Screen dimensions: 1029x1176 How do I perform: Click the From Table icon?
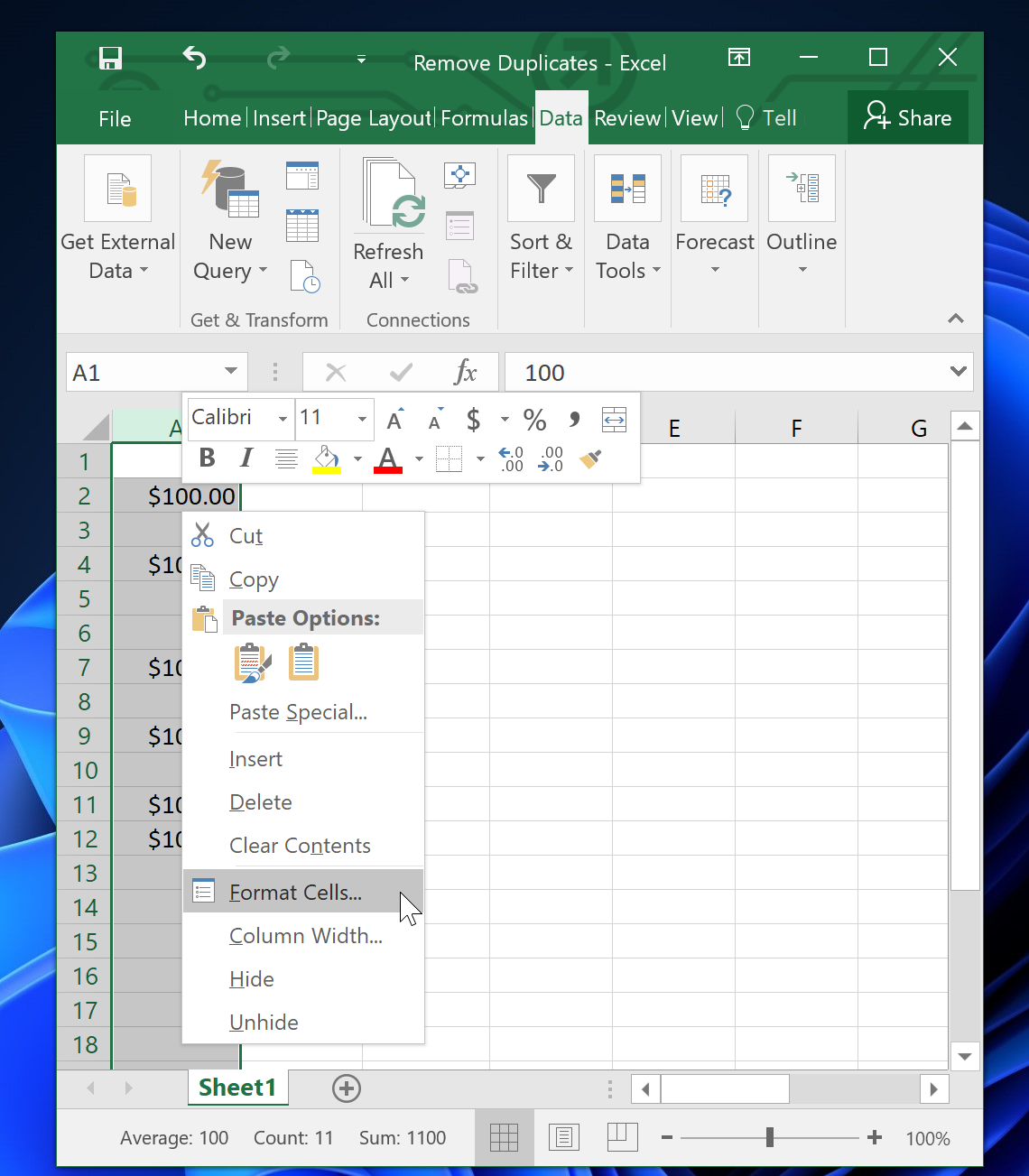point(302,225)
